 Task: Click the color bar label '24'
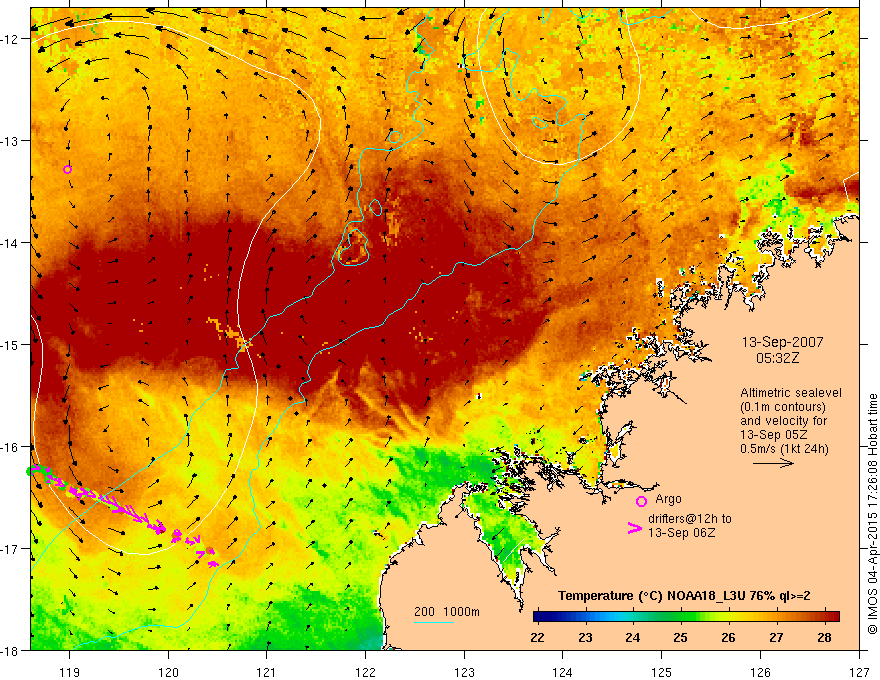coord(633,638)
